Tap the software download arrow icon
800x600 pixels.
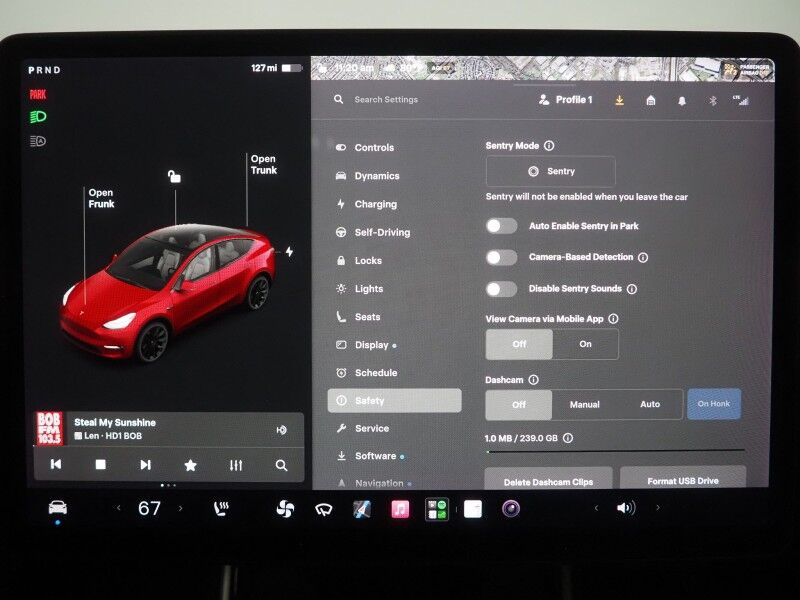coord(619,101)
